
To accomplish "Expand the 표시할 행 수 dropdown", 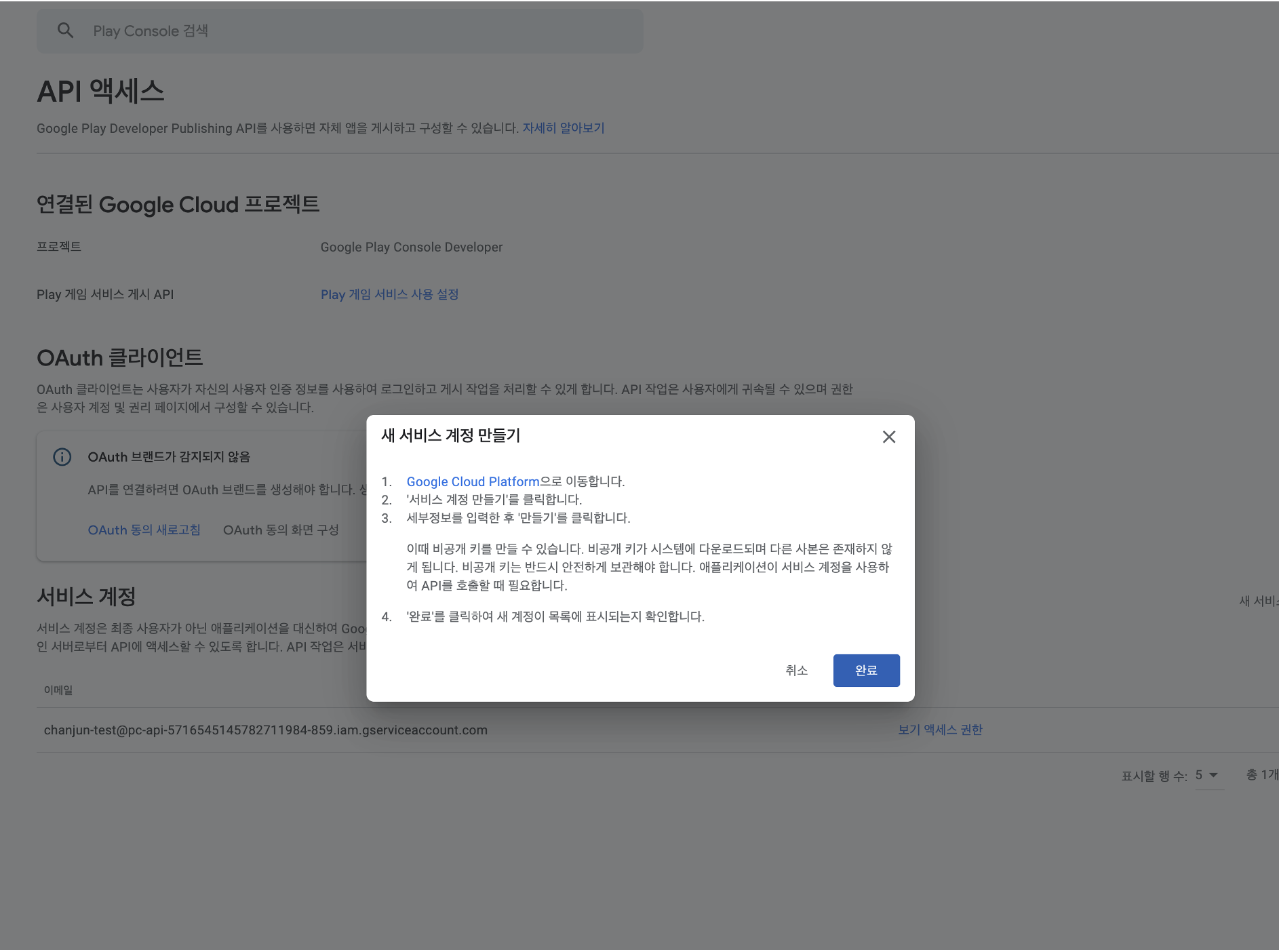I will (x=1209, y=775).
